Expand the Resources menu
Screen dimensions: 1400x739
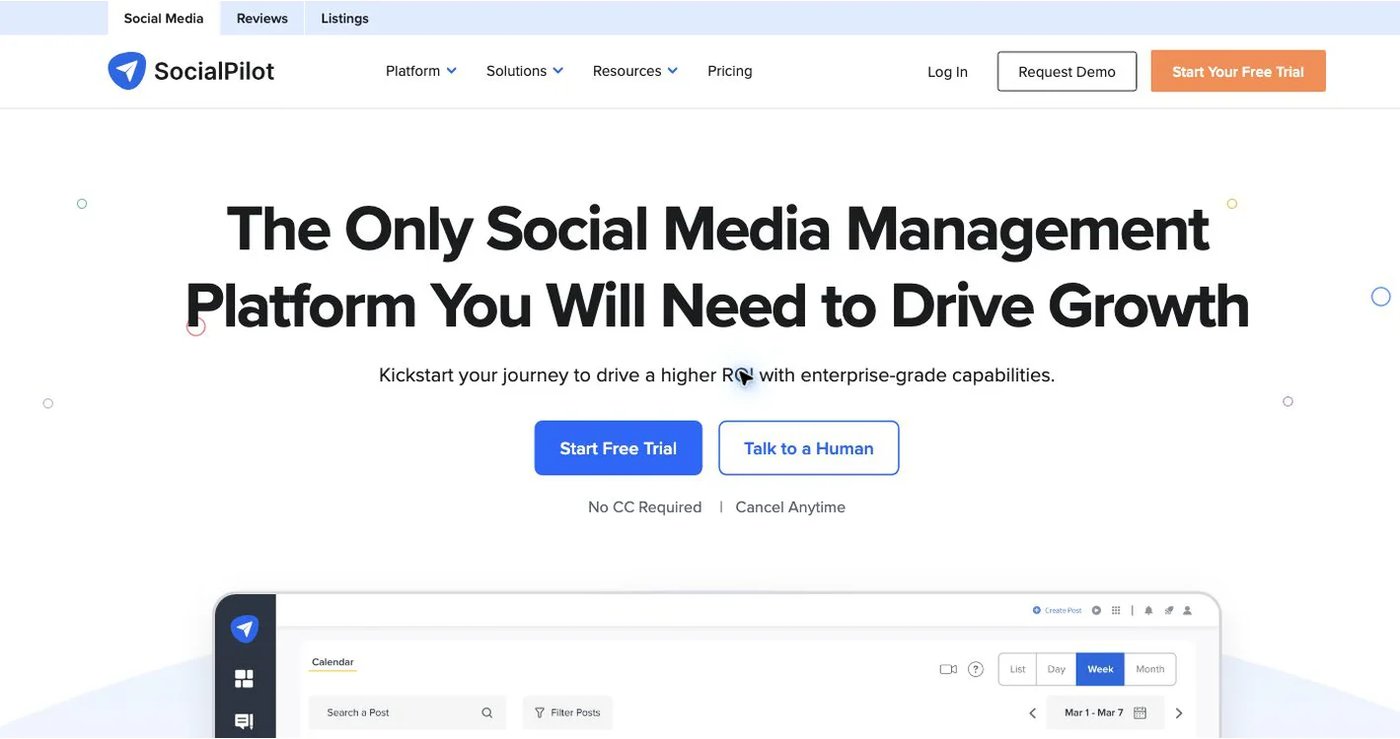635,71
